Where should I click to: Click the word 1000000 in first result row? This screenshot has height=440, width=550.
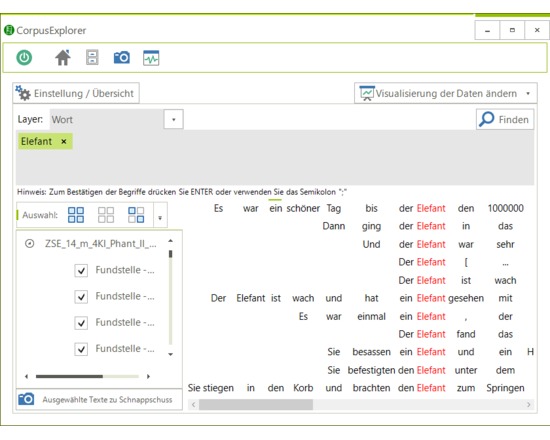pos(505,208)
